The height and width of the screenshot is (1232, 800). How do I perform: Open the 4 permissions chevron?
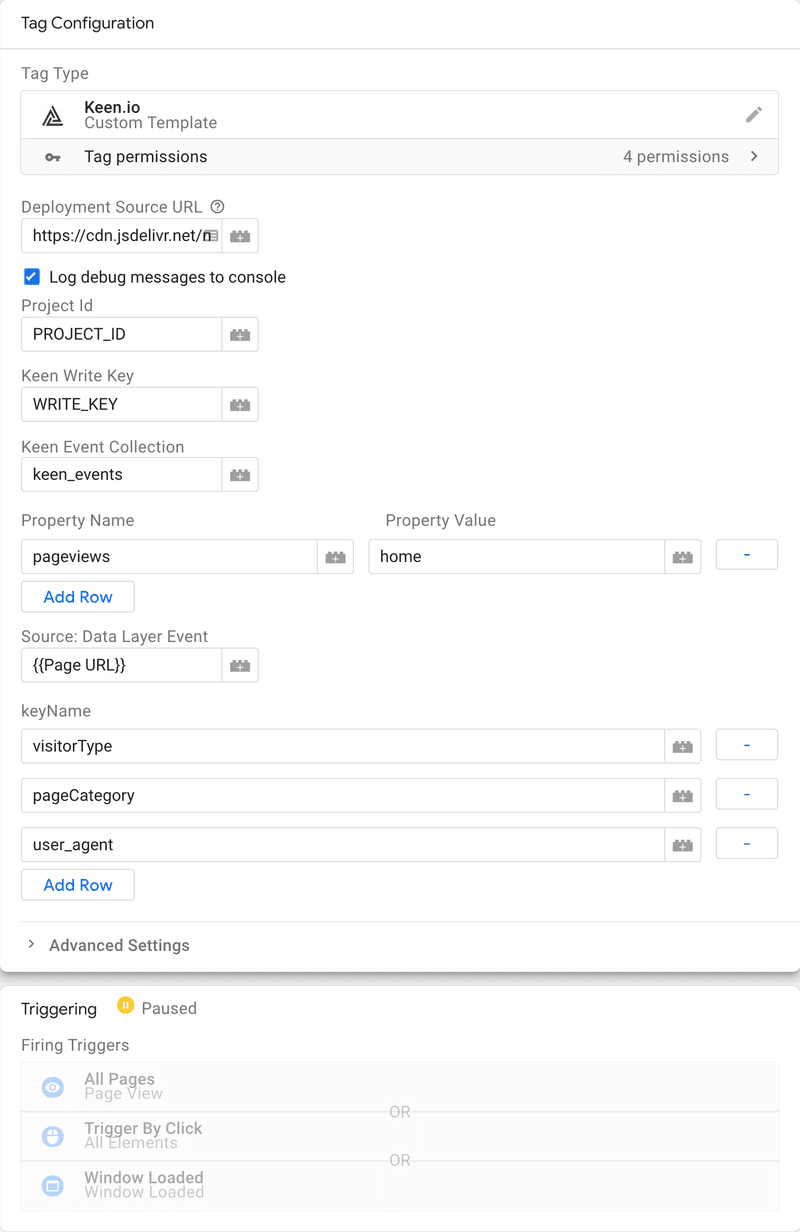(x=755, y=156)
